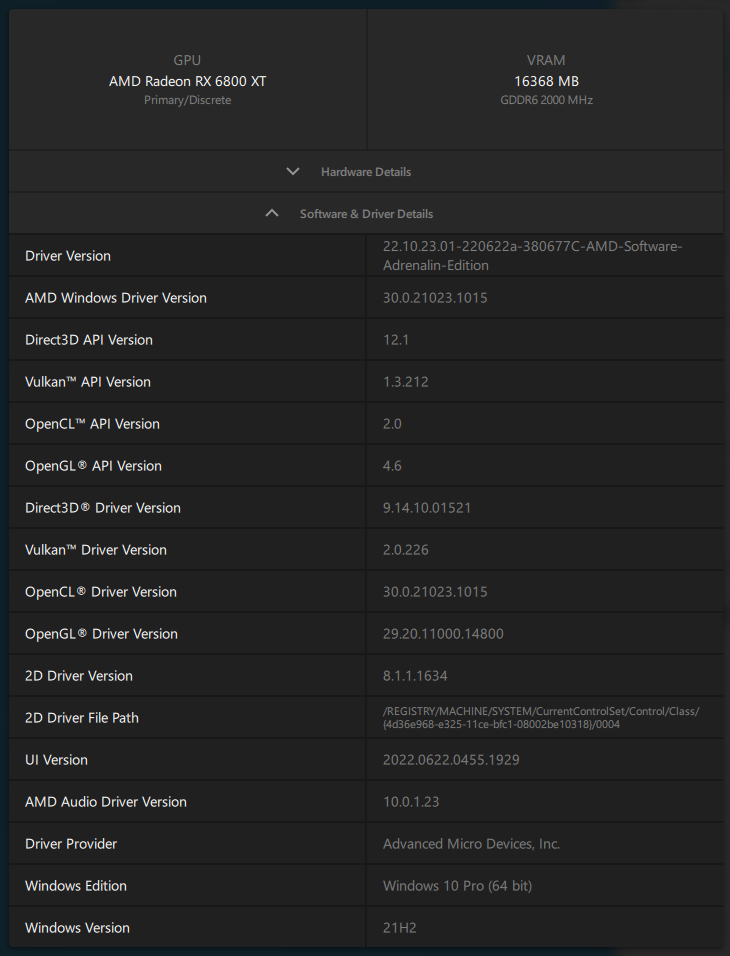730x956 pixels.
Task: Select 2D driver value 8.1.1.1634
Action: click(x=415, y=677)
